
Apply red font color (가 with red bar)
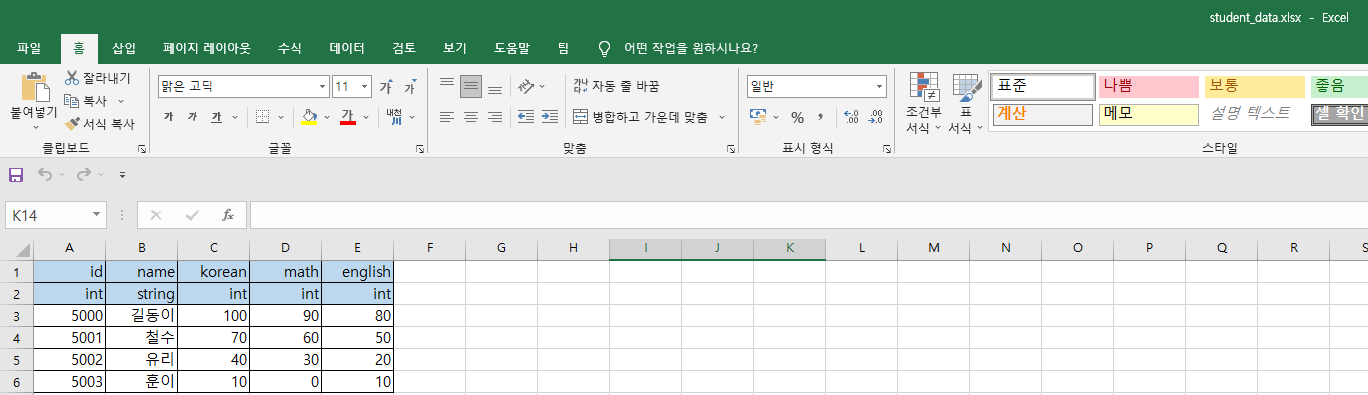pyautogui.click(x=347, y=117)
